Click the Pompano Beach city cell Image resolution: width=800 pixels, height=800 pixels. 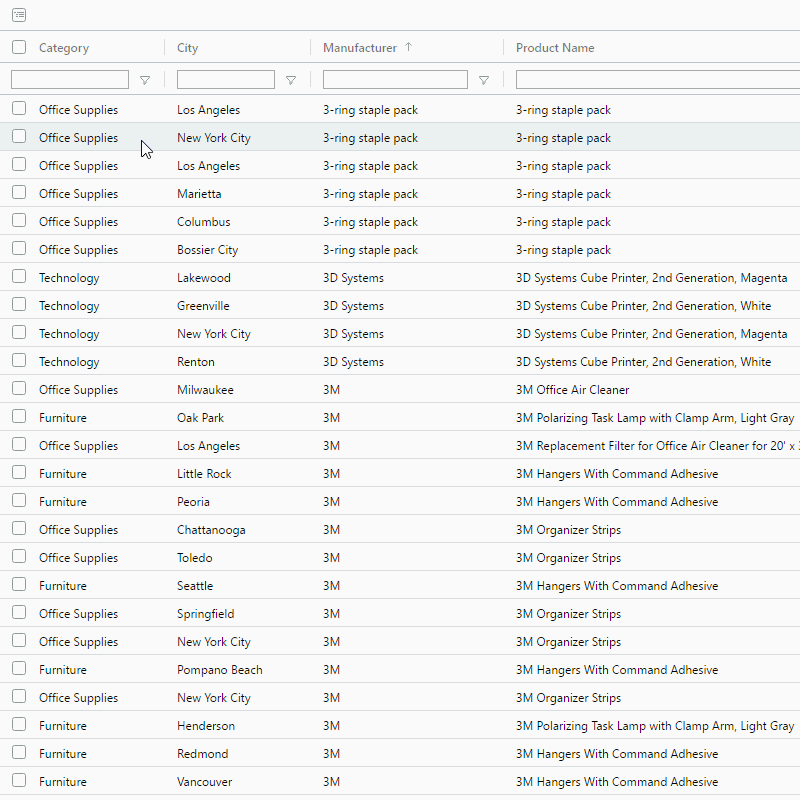(219, 670)
